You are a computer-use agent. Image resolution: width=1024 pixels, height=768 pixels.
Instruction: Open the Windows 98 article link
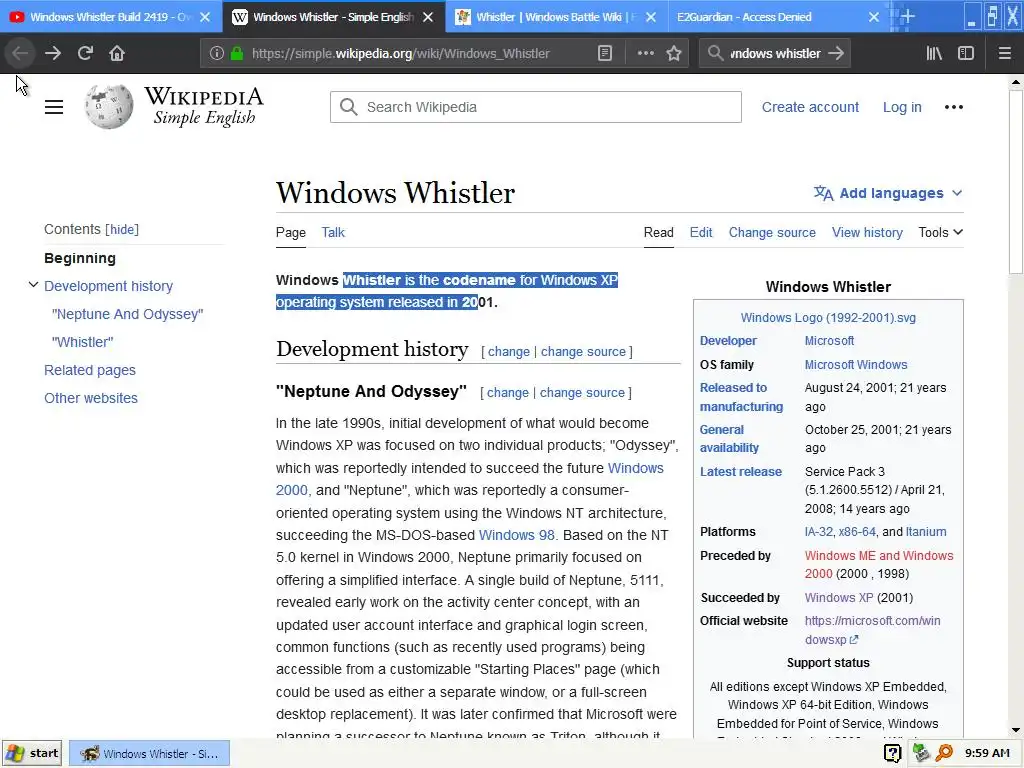tap(516, 536)
